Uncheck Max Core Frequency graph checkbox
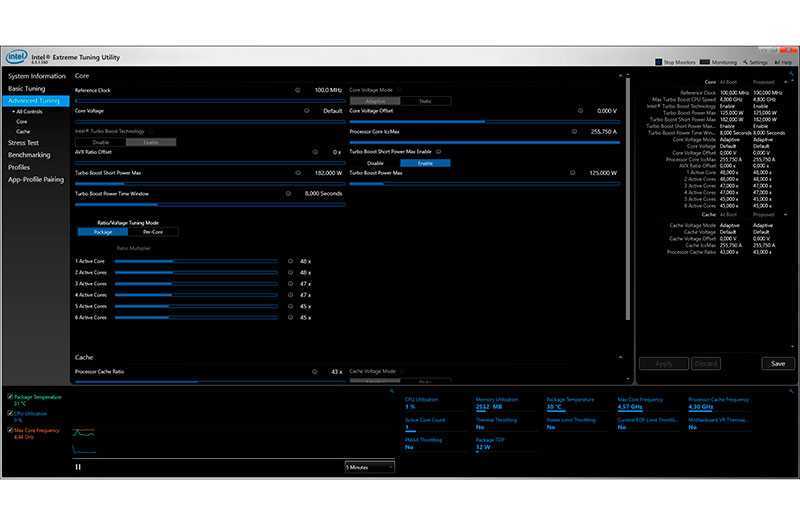This screenshot has width=800, height=525. pyautogui.click(x=10, y=430)
